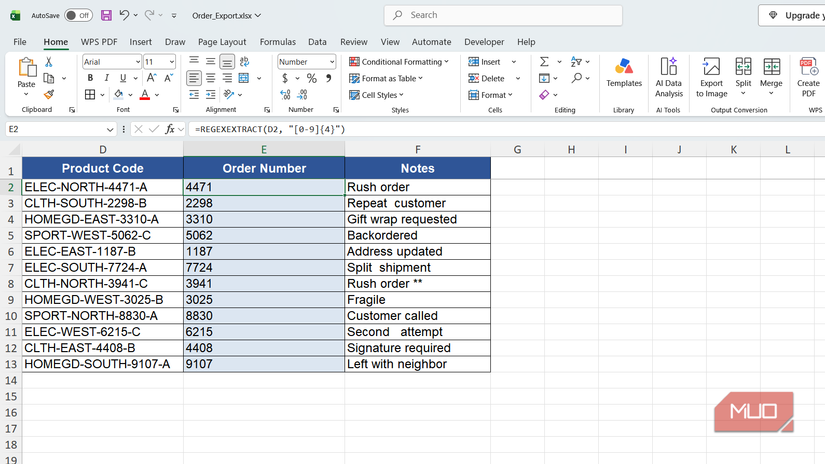
Task: Click the Clear eraser icon
Action: 544,95
